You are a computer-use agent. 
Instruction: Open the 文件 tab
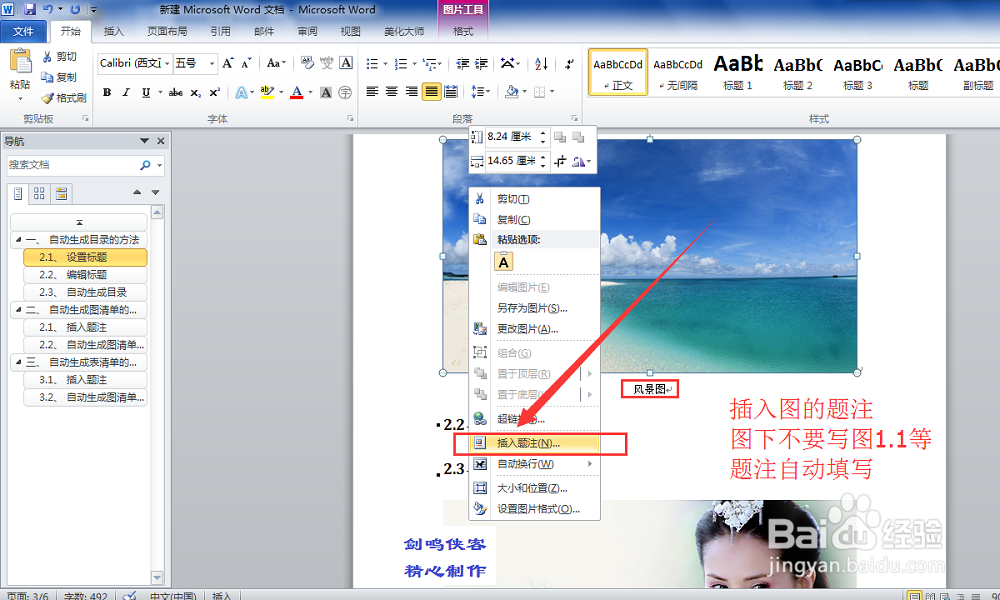[24, 31]
